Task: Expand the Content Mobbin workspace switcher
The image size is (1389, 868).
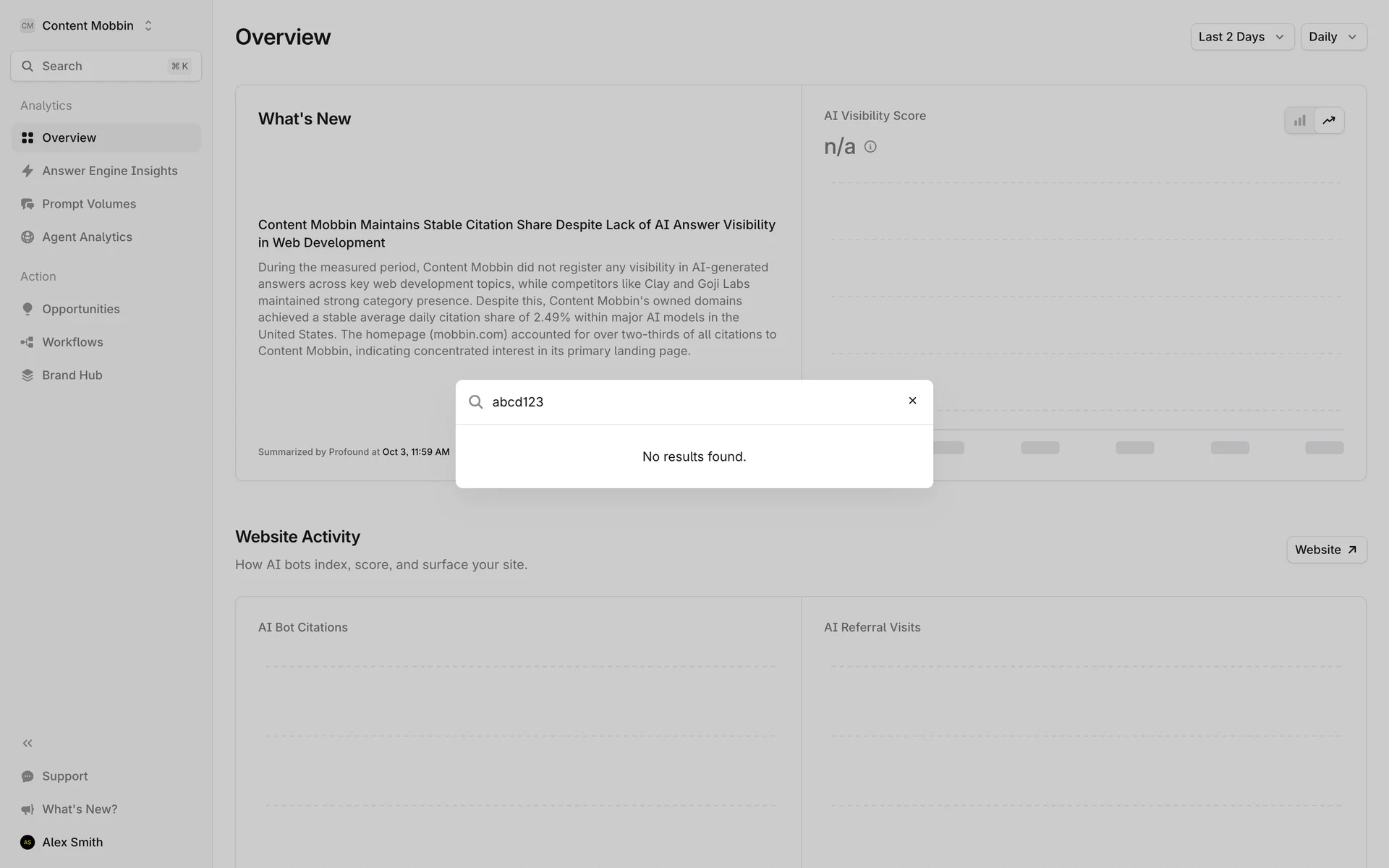Action: (87, 26)
